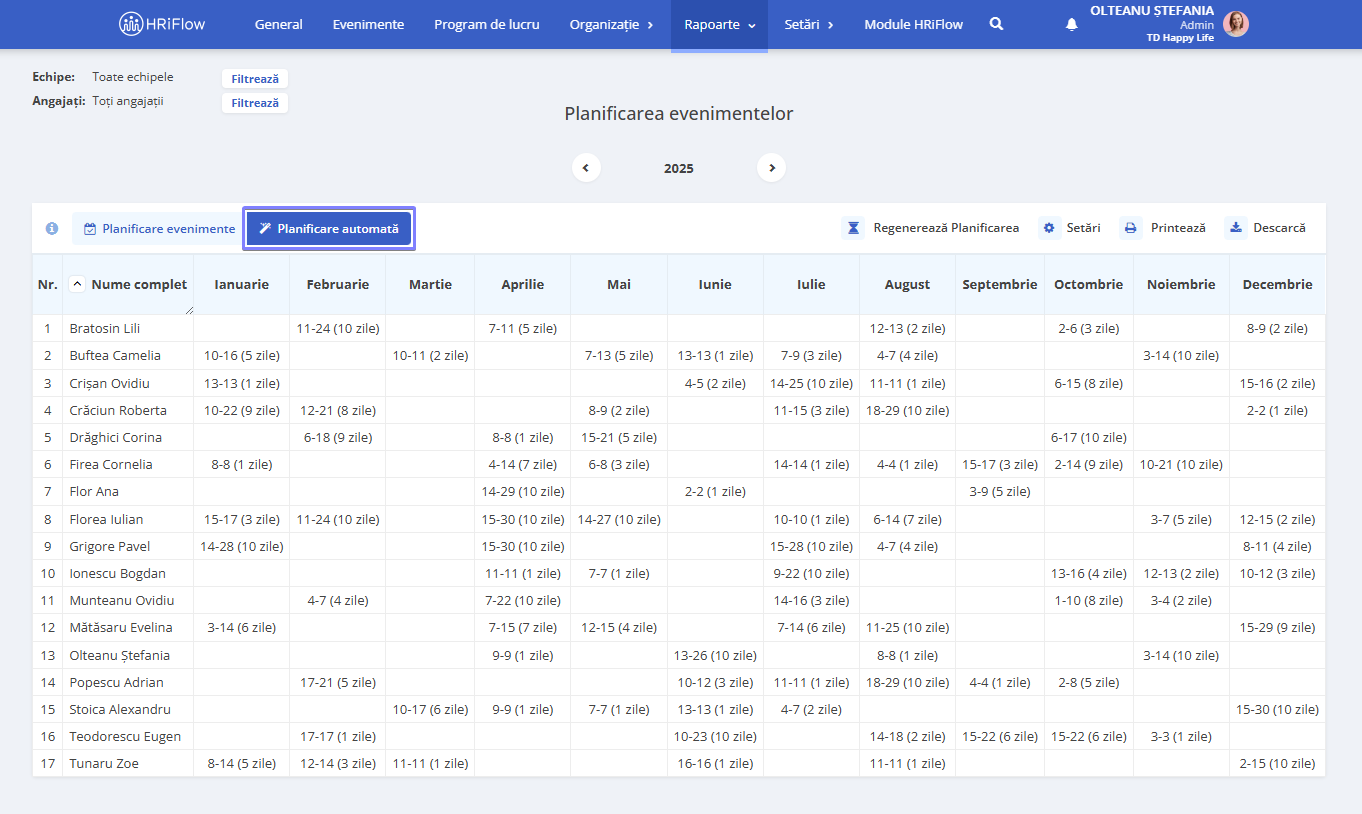The image size is (1362, 814).
Task: Click the Septembrie column header
Action: pos(1000,285)
